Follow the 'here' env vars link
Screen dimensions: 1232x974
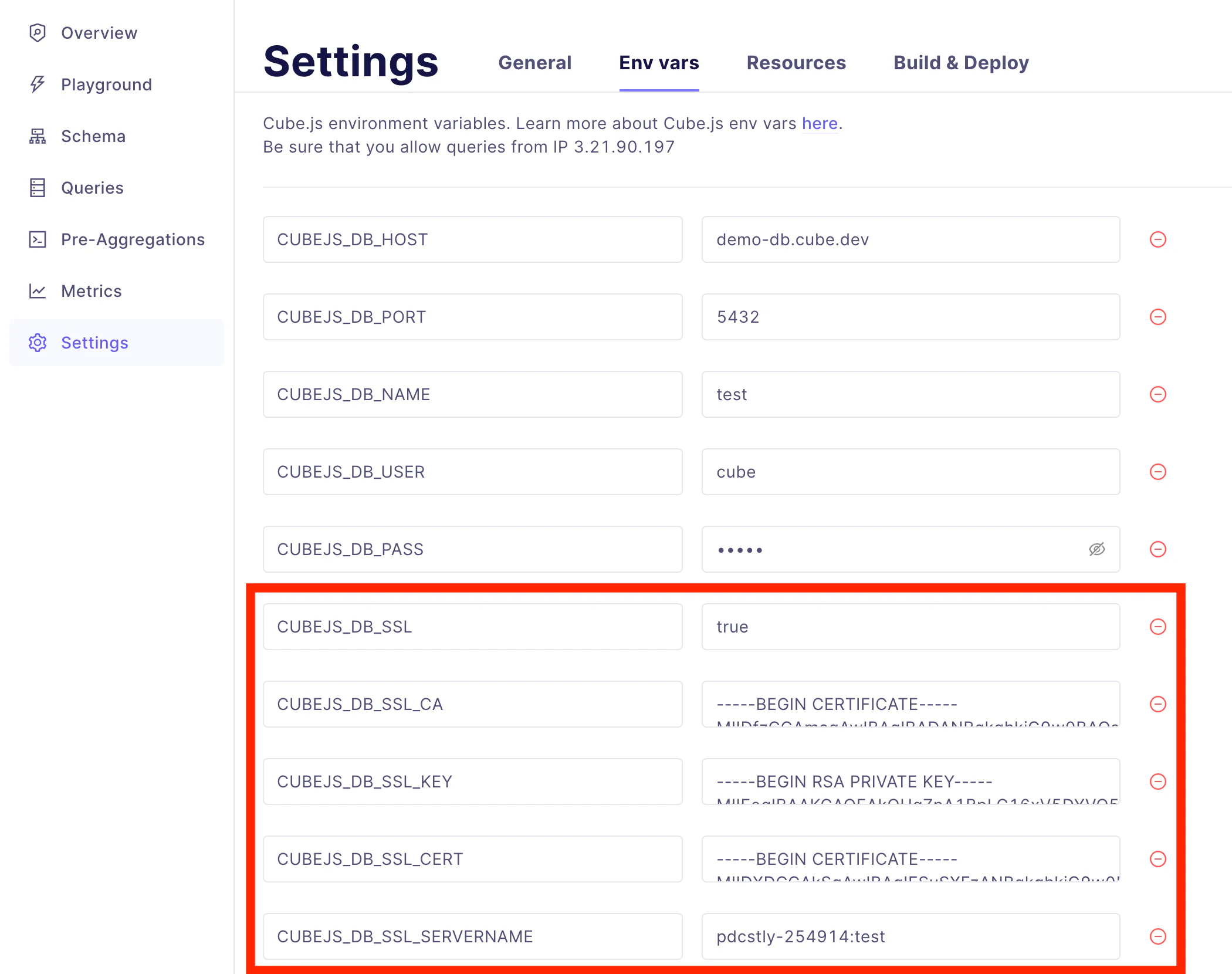(x=819, y=124)
